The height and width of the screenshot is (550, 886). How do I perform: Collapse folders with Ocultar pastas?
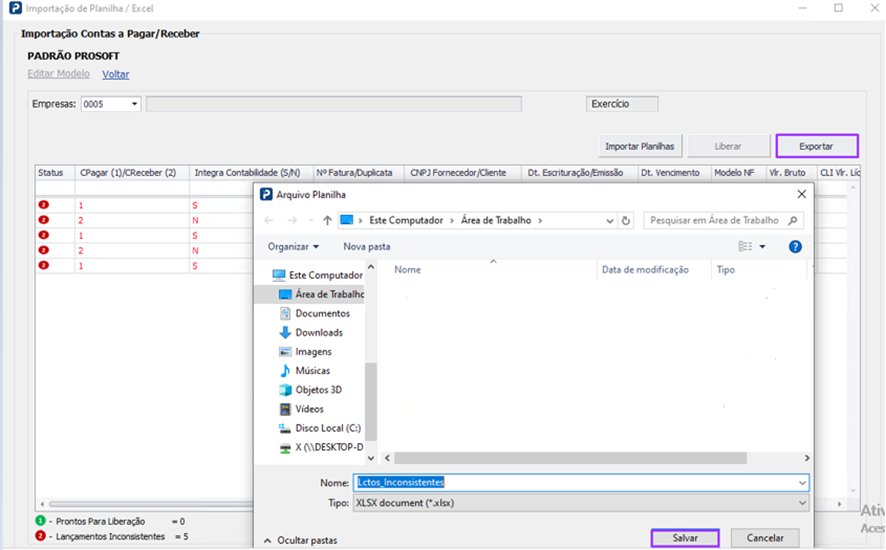[300, 540]
